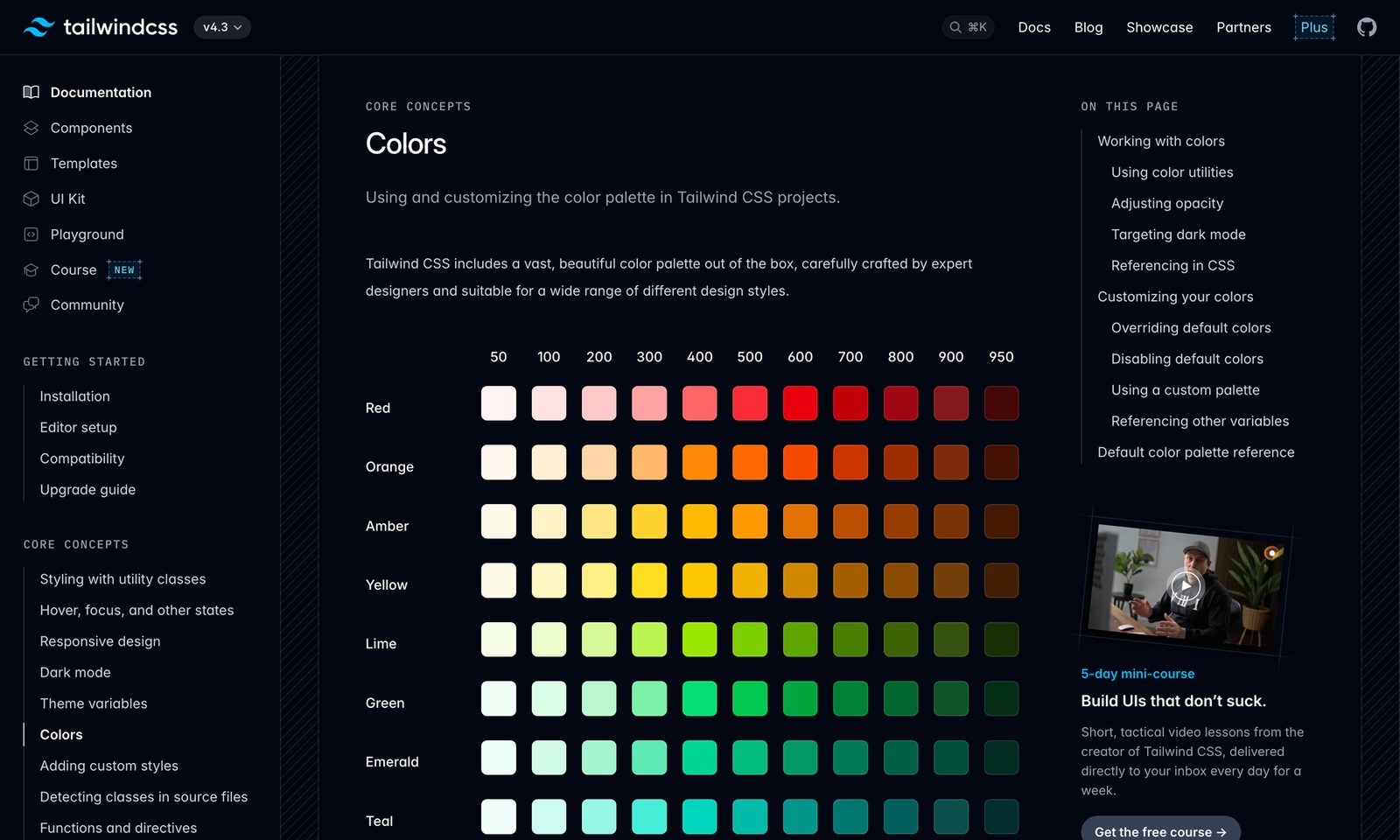Open the Responsive design page
Screen dimensions: 1400x840
click(101, 641)
